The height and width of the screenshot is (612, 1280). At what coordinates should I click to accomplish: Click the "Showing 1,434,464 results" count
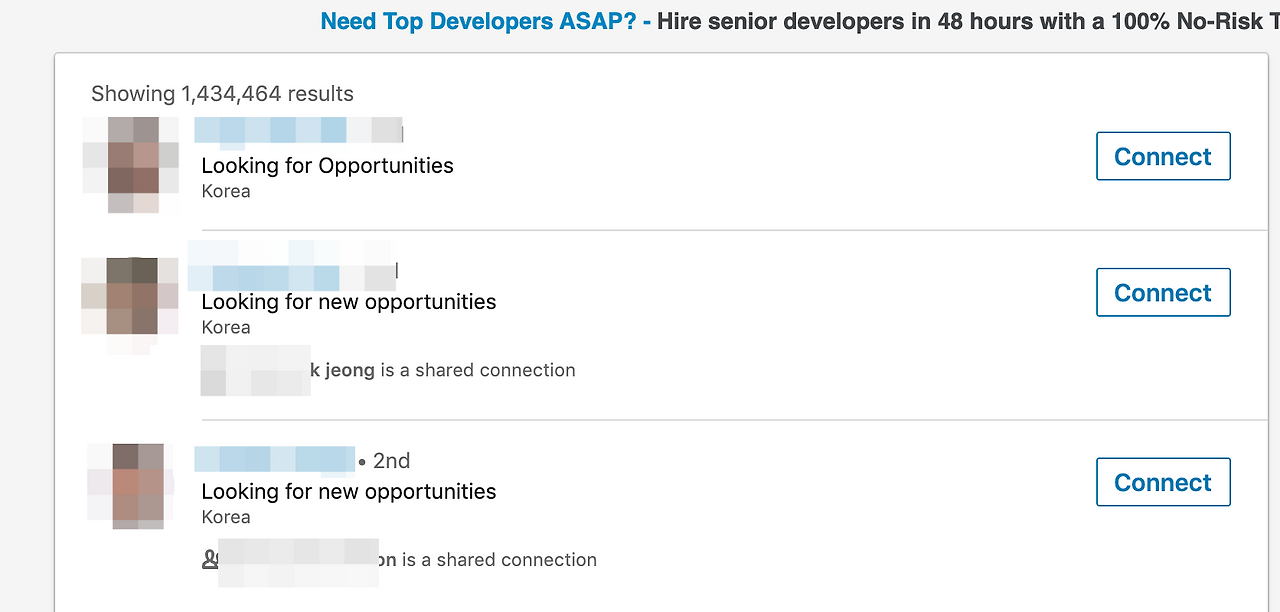222,94
